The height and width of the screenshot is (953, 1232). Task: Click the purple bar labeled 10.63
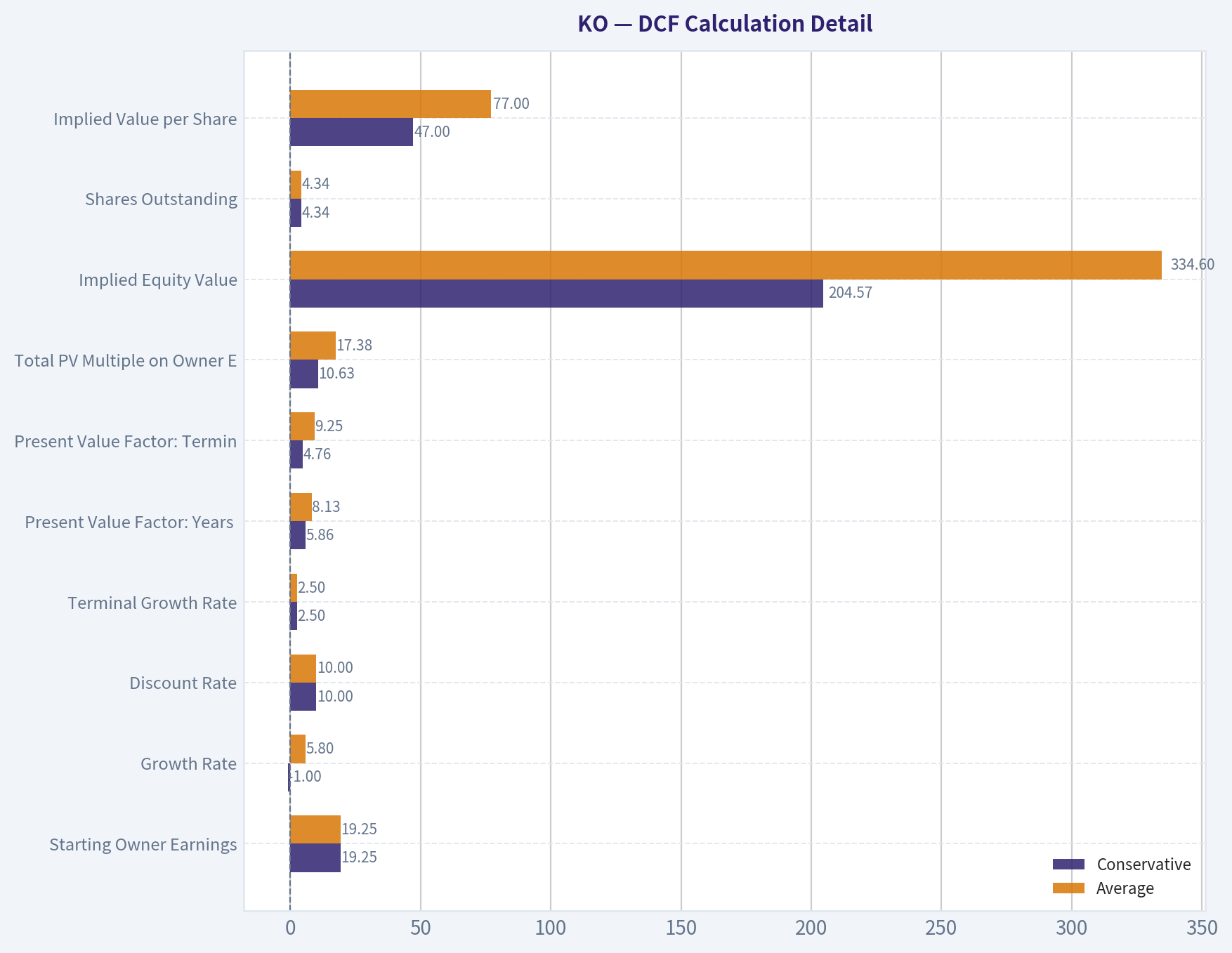coord(304,374)
